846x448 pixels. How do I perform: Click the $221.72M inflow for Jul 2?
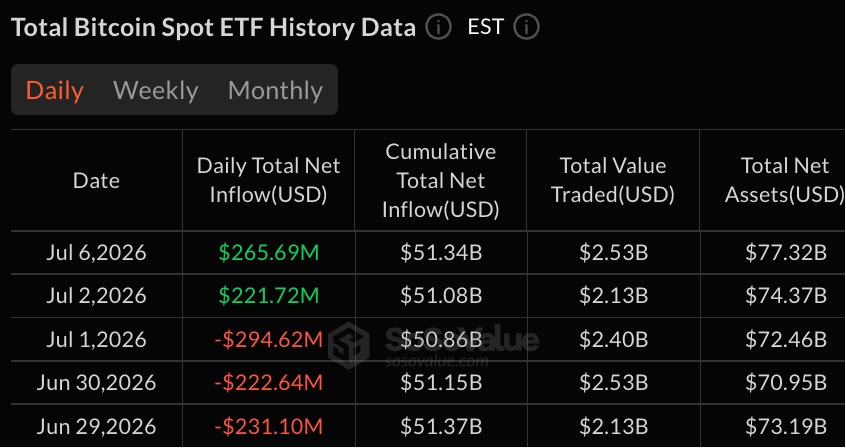pyautogui.click(x=269, y=296)
